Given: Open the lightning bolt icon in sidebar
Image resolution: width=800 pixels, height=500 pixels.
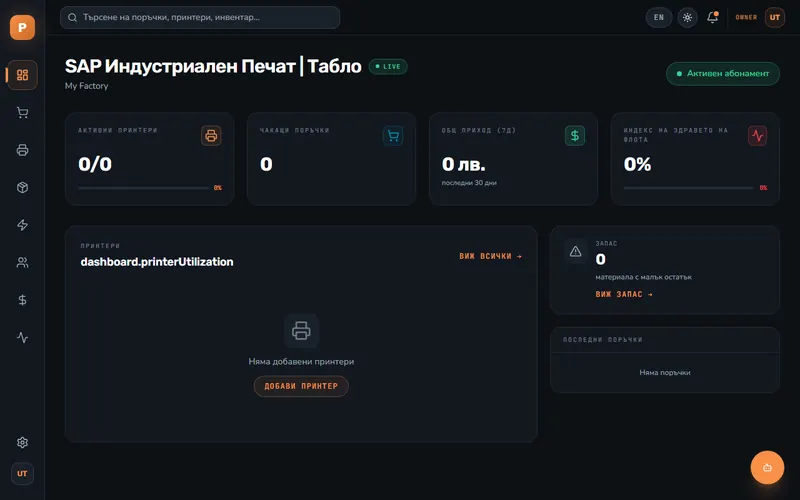Looking at the screenshot, I should [22, 225].
